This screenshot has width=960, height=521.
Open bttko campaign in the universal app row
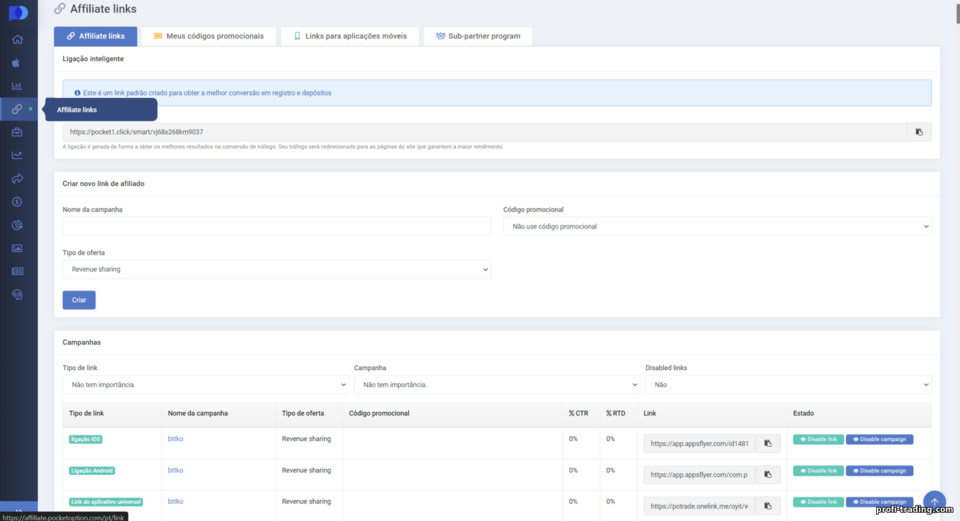point(175,501)
